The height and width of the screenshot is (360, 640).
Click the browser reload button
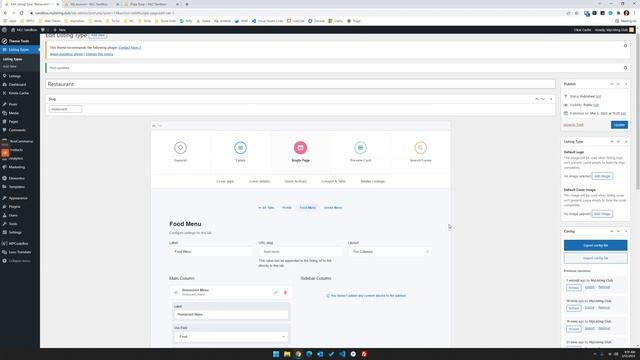point(22,13)
